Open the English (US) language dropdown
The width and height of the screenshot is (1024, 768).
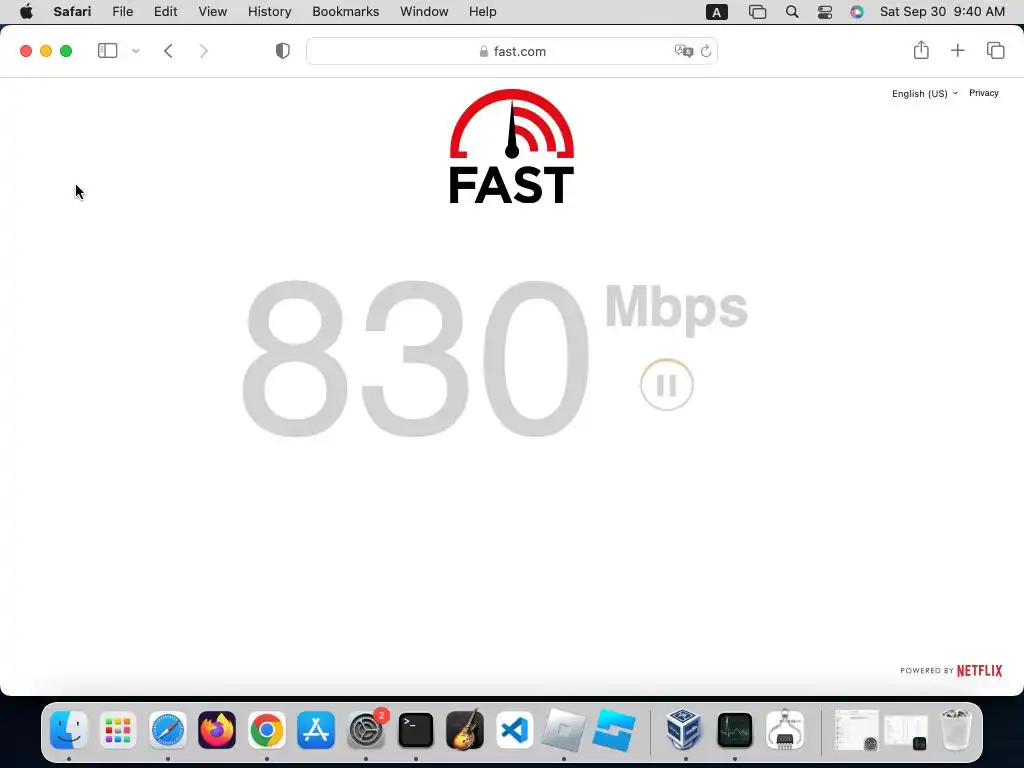click(925, 93)
